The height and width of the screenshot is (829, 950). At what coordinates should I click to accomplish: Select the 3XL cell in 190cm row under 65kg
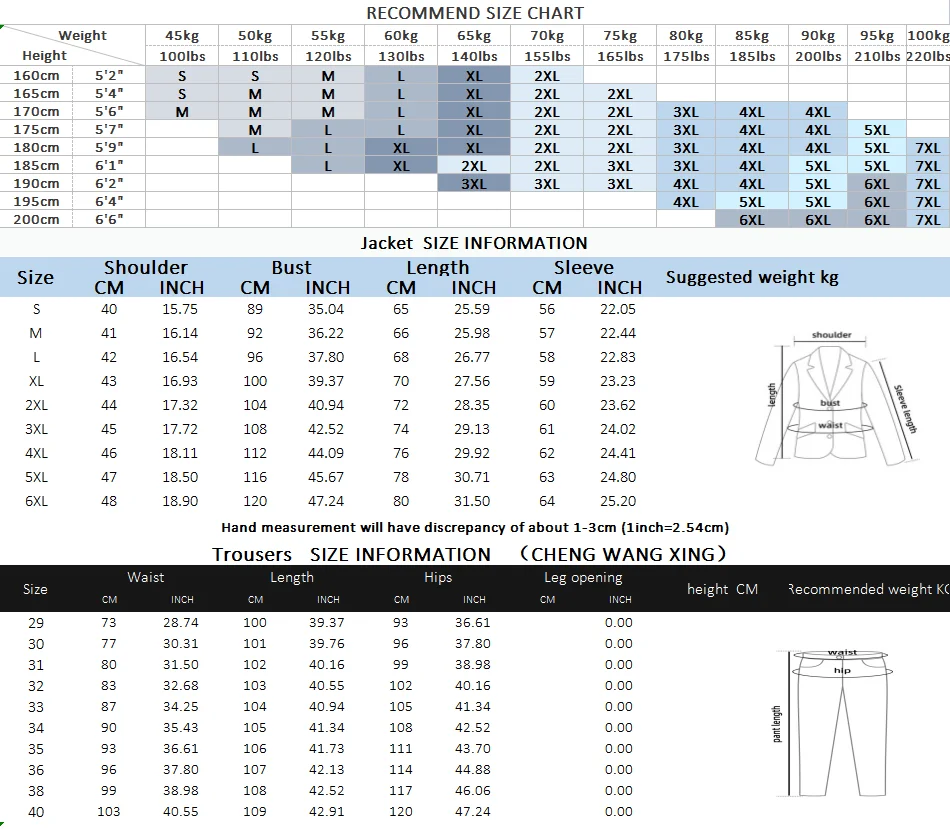[474, 184]
